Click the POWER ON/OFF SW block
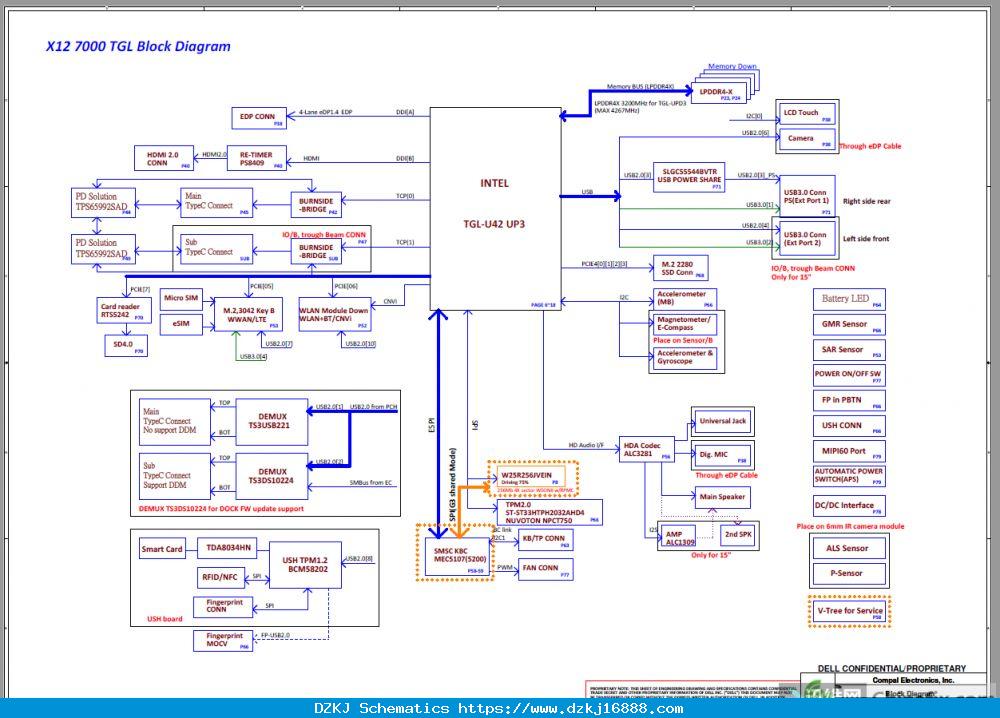This screenshot has width=1000, height=718. tap(849, 375)
